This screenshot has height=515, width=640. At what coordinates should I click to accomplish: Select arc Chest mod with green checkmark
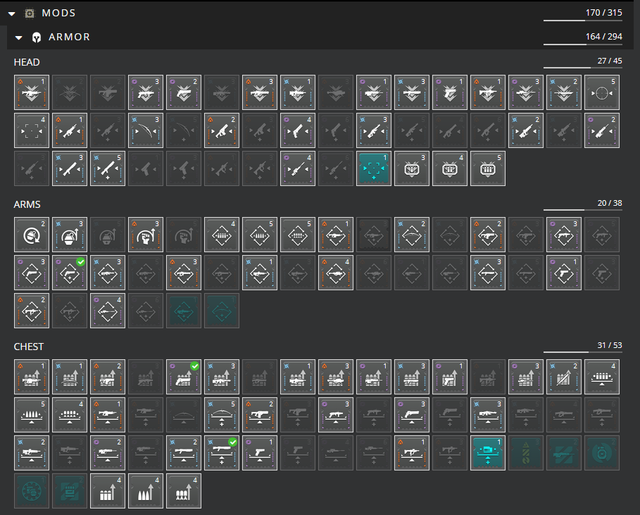pos(221,452)
